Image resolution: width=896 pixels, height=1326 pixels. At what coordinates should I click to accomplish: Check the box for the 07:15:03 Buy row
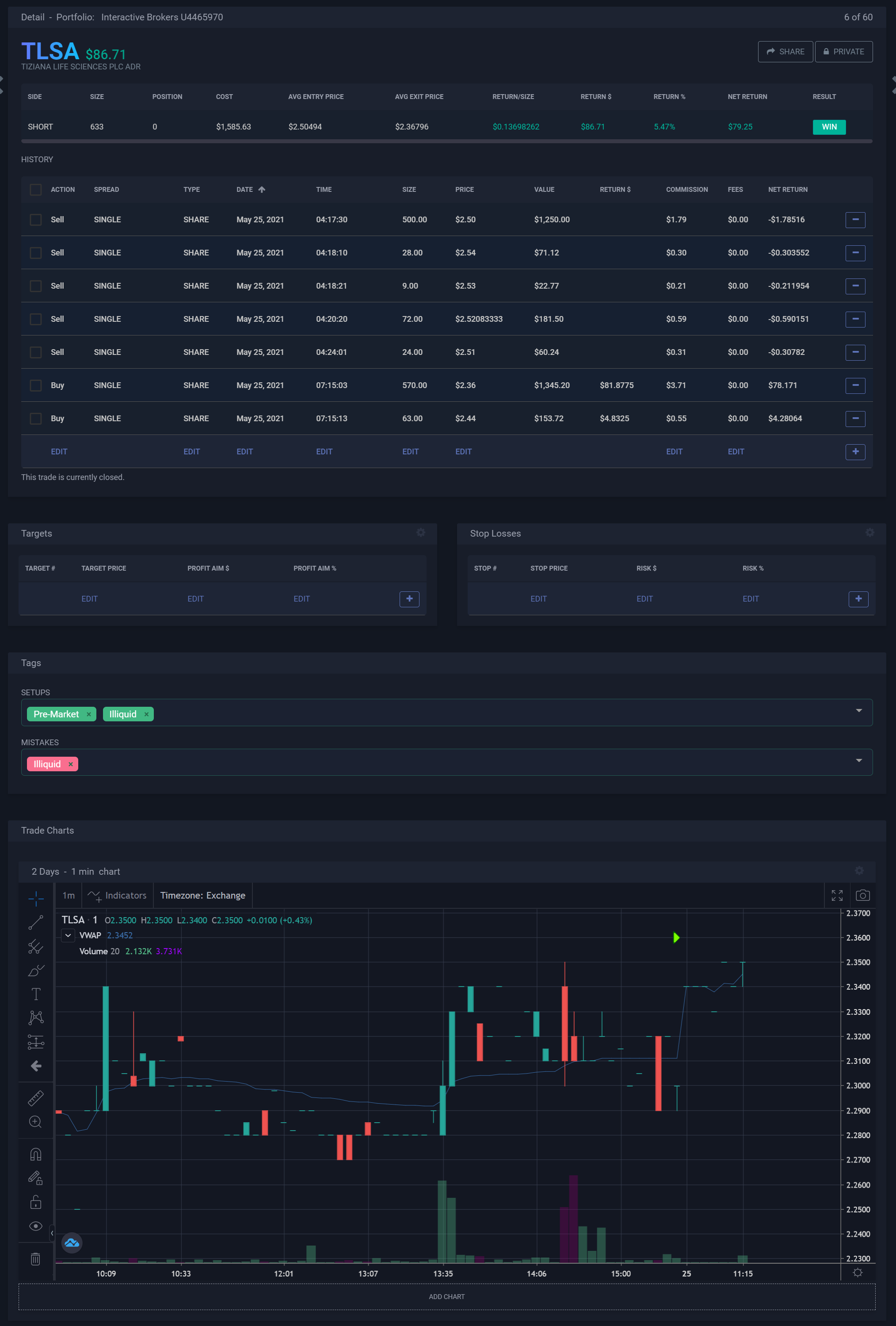coord(36,386)
